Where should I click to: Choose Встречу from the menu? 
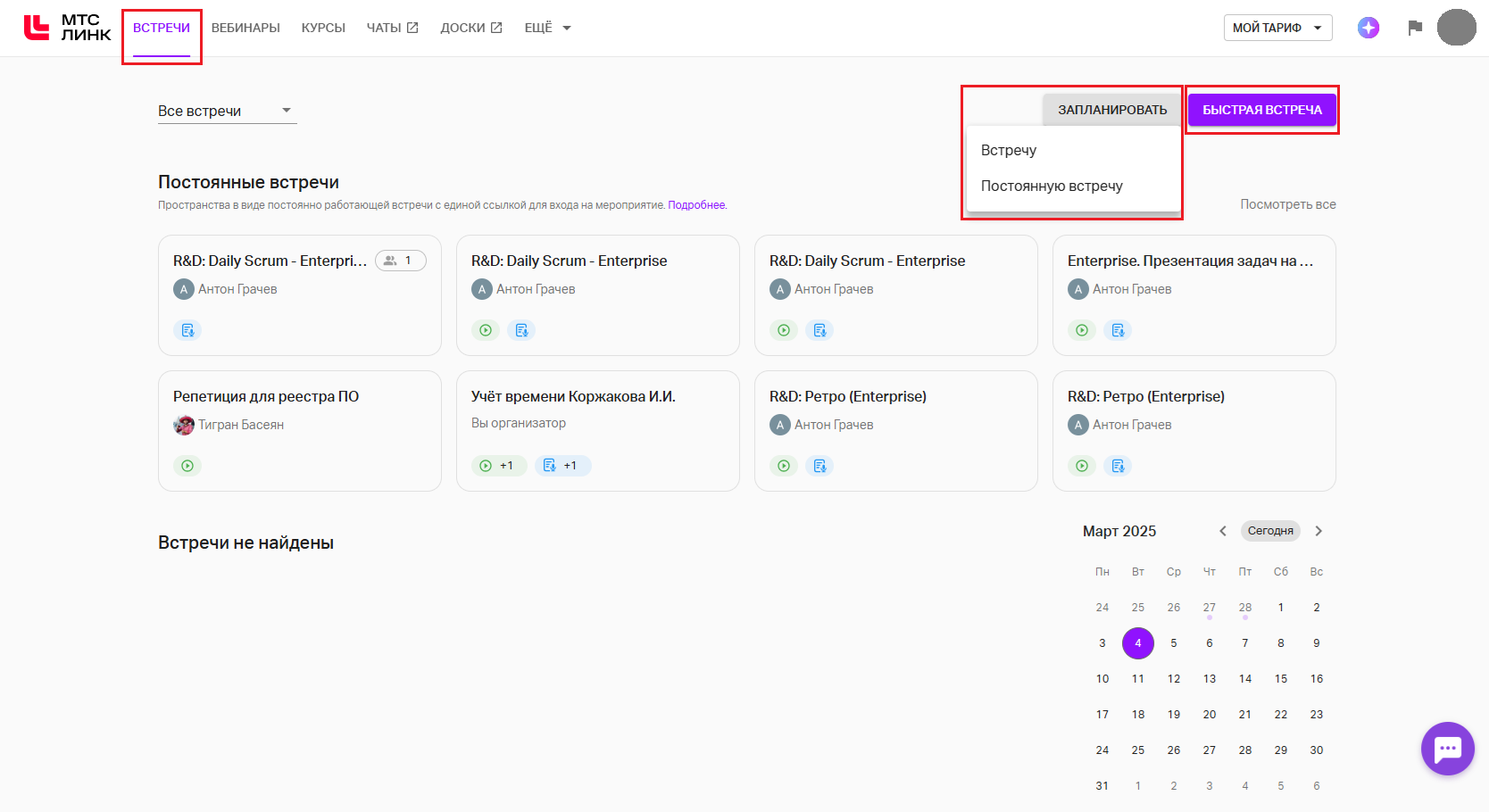[x=1074, y=150]
